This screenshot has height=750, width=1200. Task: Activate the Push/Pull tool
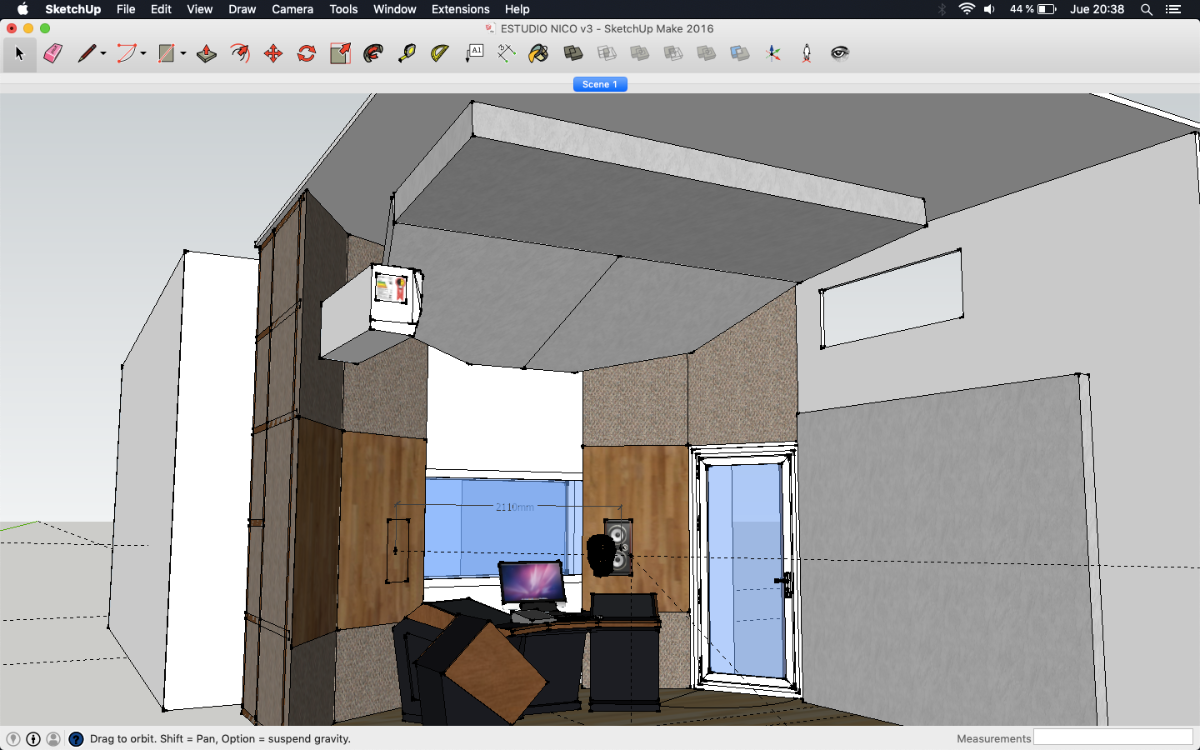click(207, 53)
